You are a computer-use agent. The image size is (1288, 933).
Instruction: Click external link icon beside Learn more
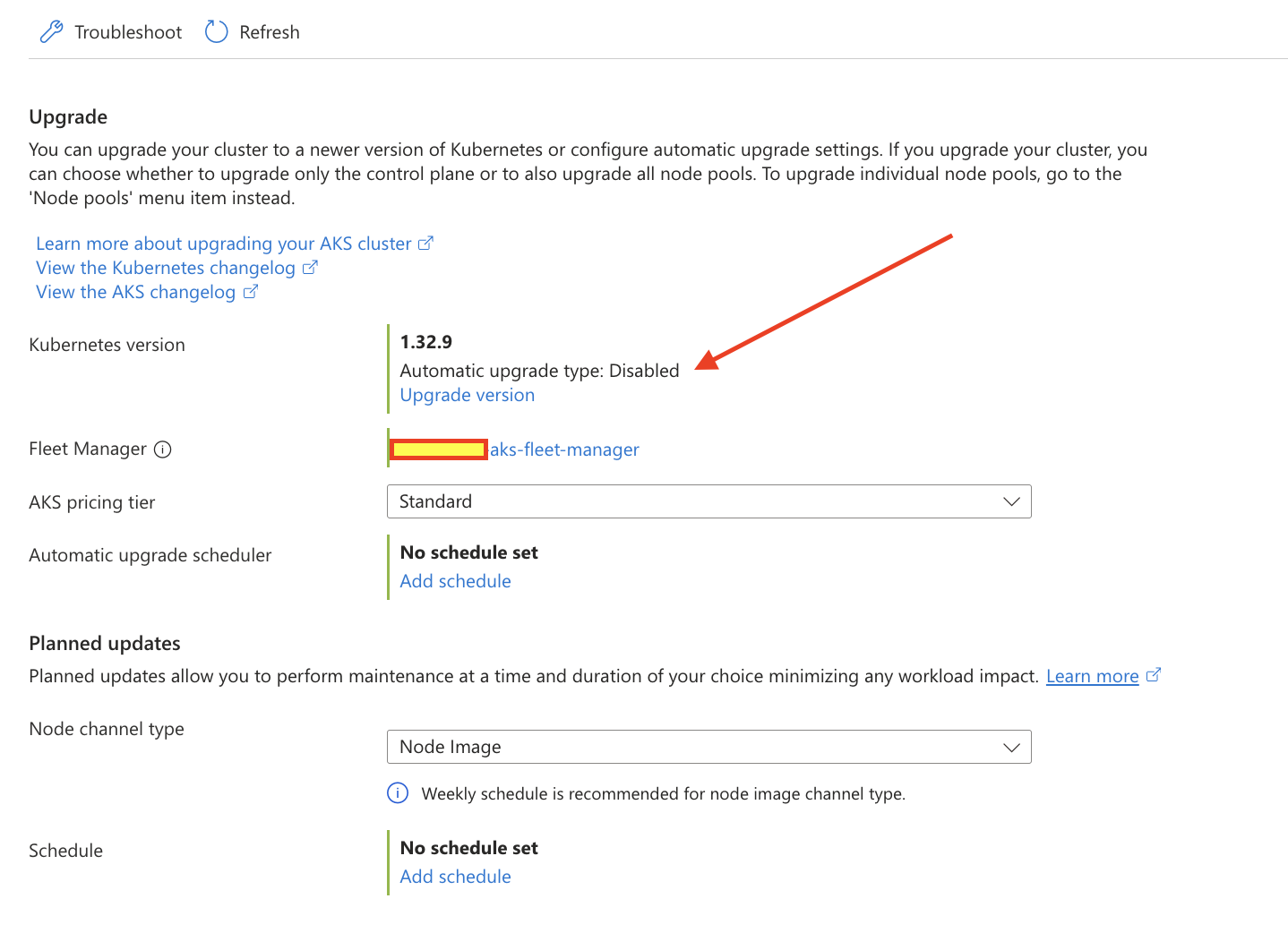tap(1154, 675)
